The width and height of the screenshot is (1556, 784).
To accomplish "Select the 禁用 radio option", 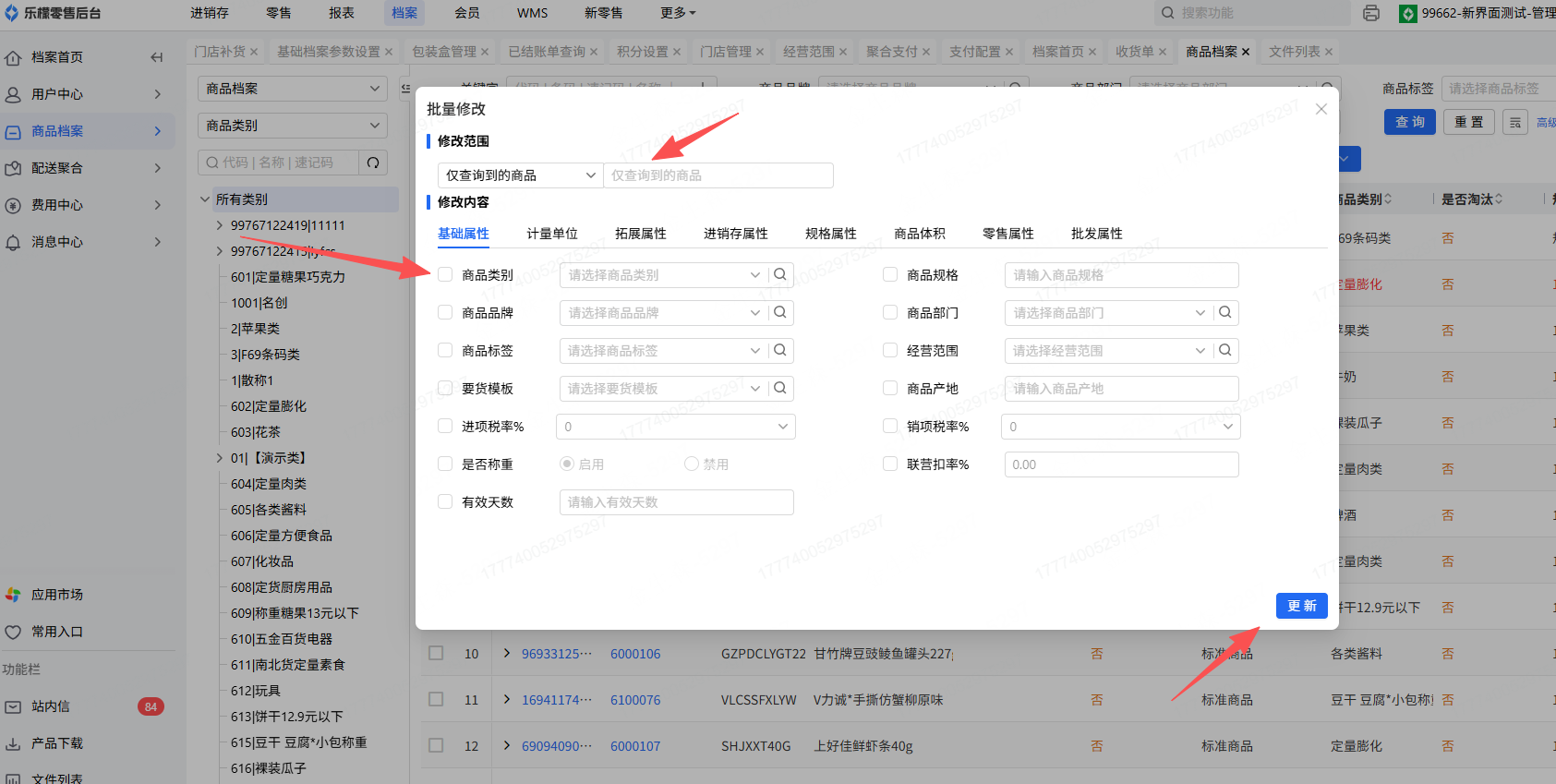I will (x=692, y=464).
